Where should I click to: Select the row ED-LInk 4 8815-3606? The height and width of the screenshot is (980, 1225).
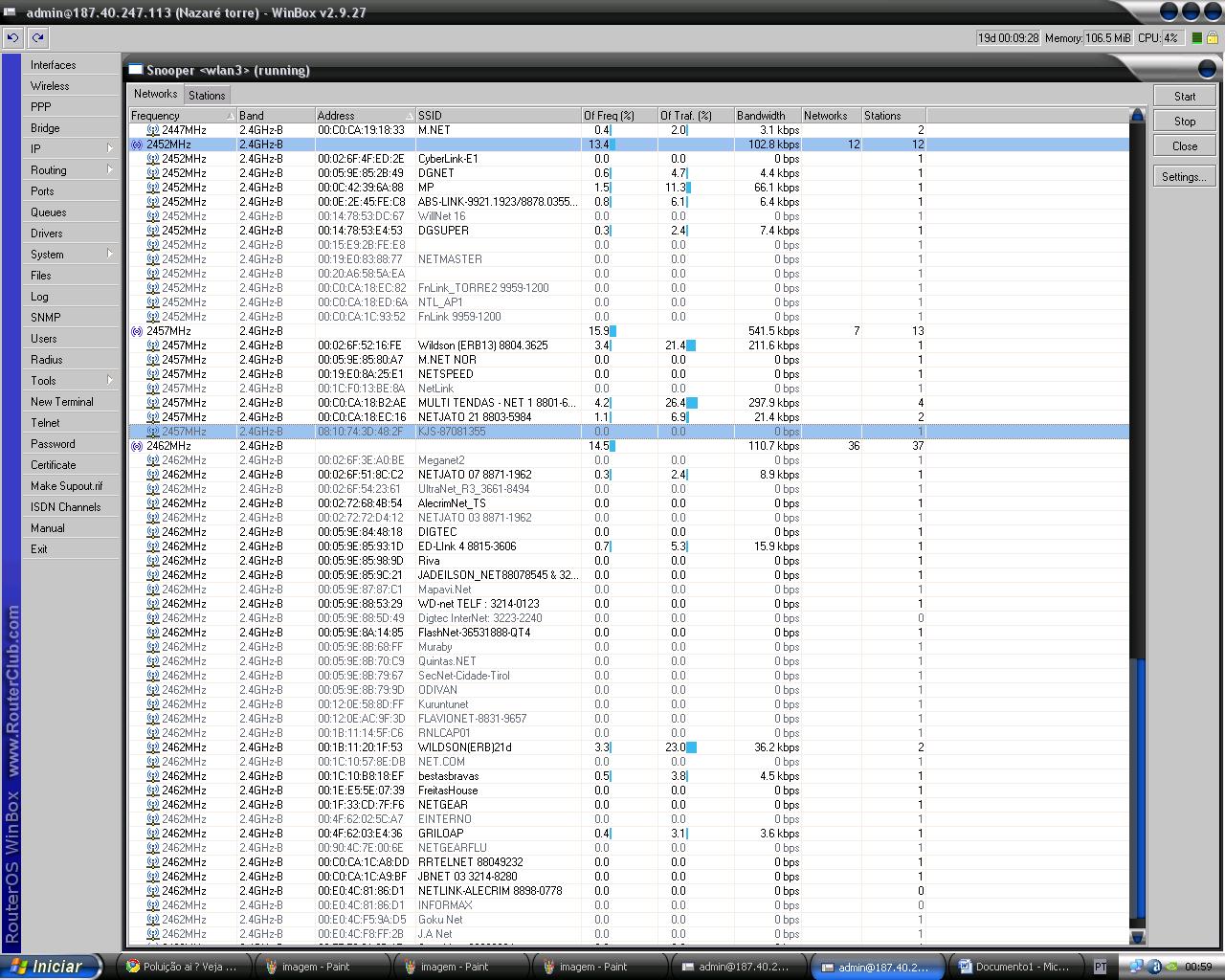(x=629, y=546)
